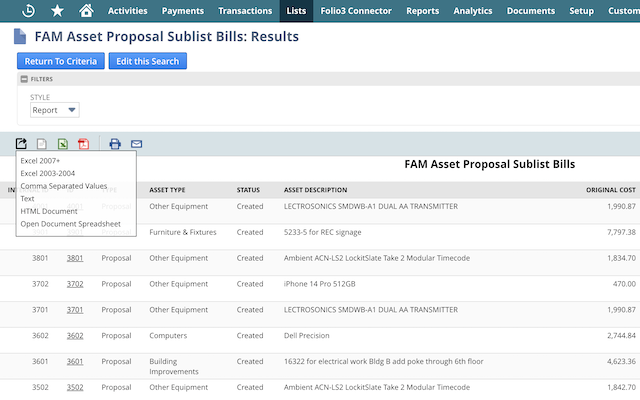The image size is (640, 400).
Task: Go to the Home icon
Action: click(x=86, y=11)
